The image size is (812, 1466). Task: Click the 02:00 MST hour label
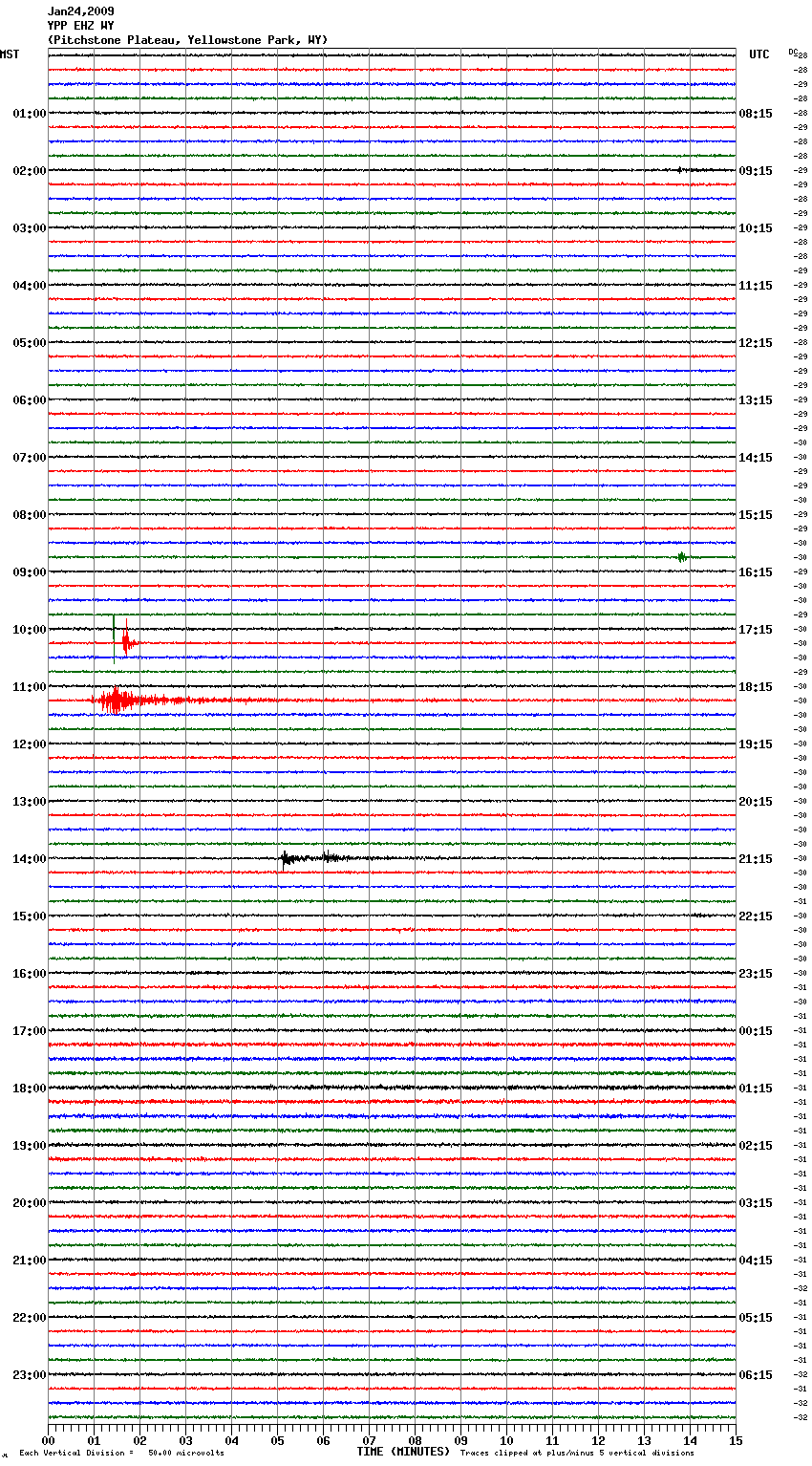(30, 171)
